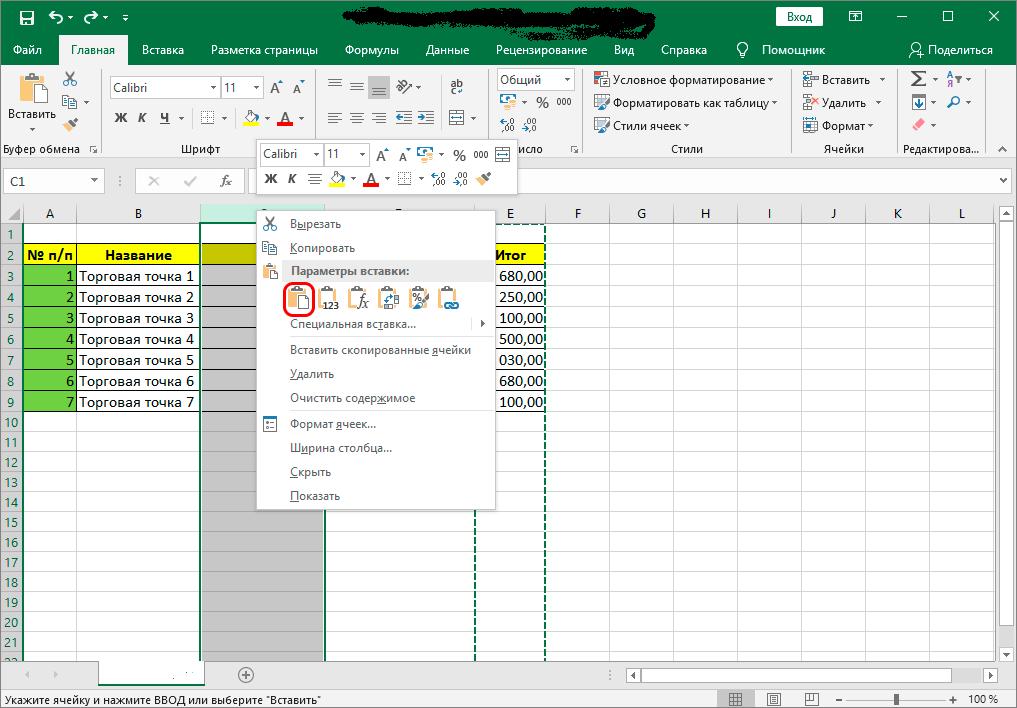Toggle Normal view in status bar
This screenshot has height=708, width=1017.
(736, 700)
